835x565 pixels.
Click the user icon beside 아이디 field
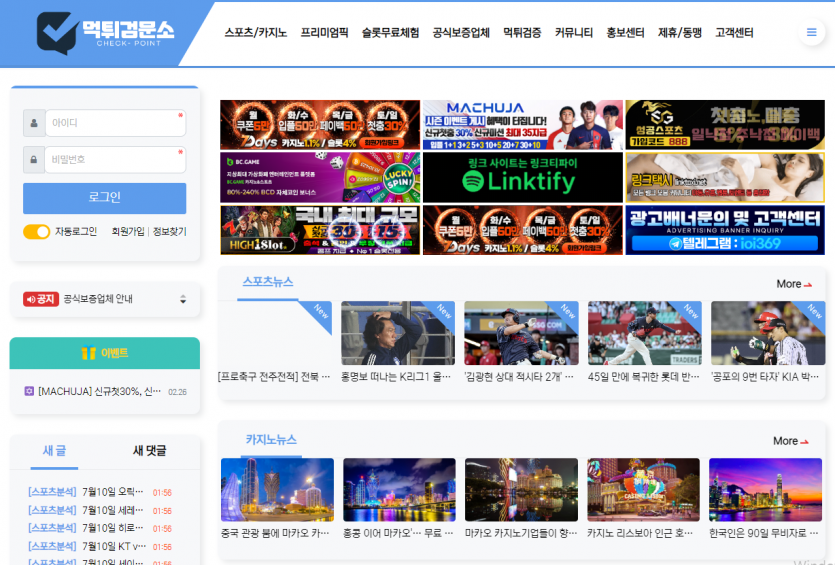point(34,123)
